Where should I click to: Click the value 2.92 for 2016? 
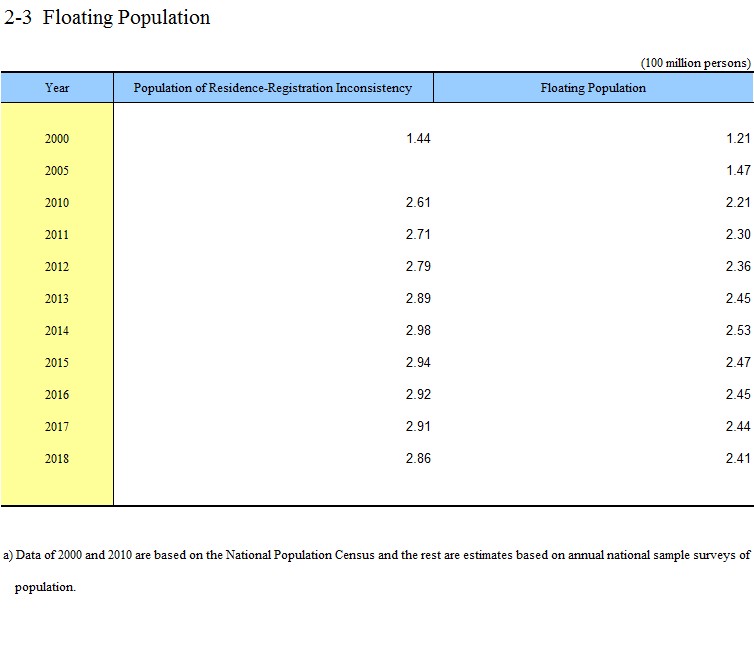click(x=418, y=394)
